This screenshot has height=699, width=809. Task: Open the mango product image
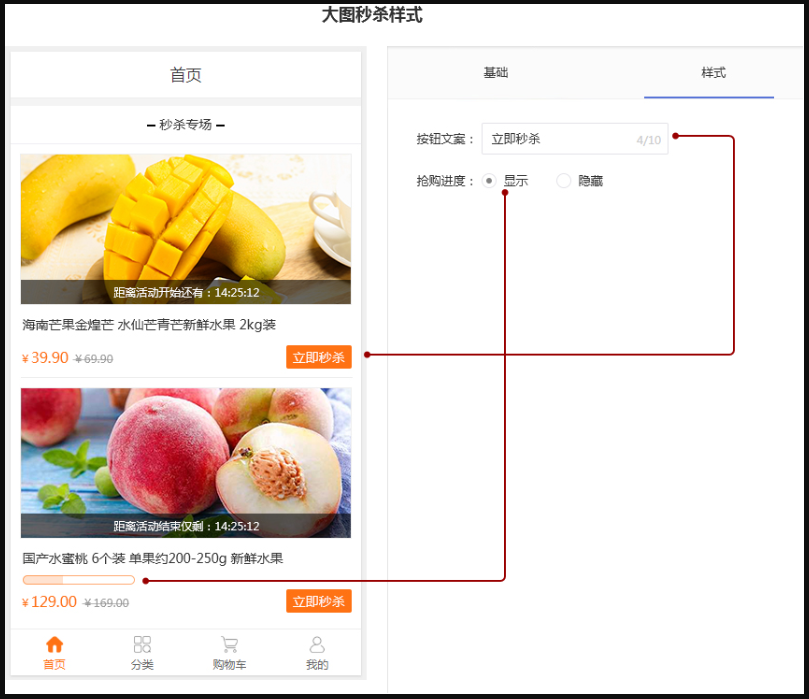pos(186,229)
